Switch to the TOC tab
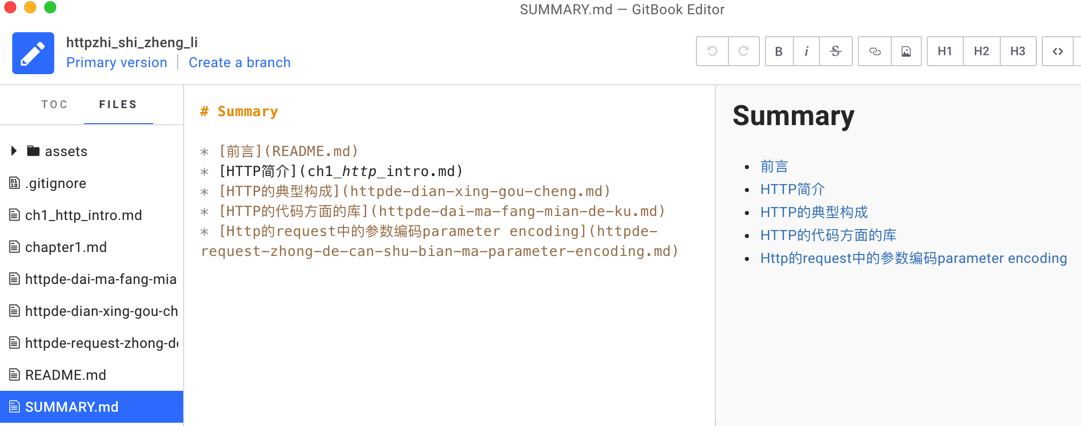1081x426 pixels. (55, 104)
